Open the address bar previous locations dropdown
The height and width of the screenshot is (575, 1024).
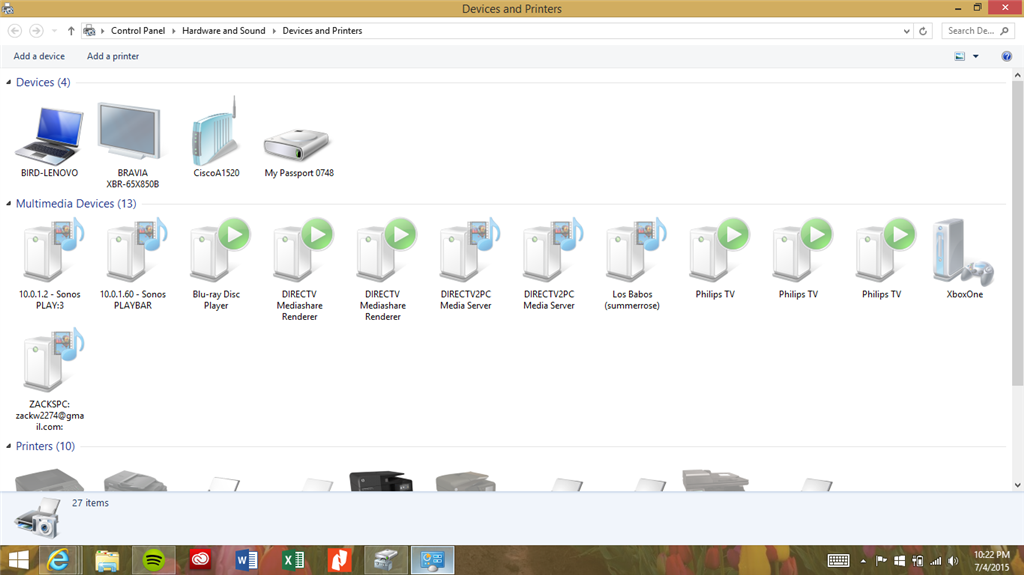pyautogui.click(x=906, y=31)
